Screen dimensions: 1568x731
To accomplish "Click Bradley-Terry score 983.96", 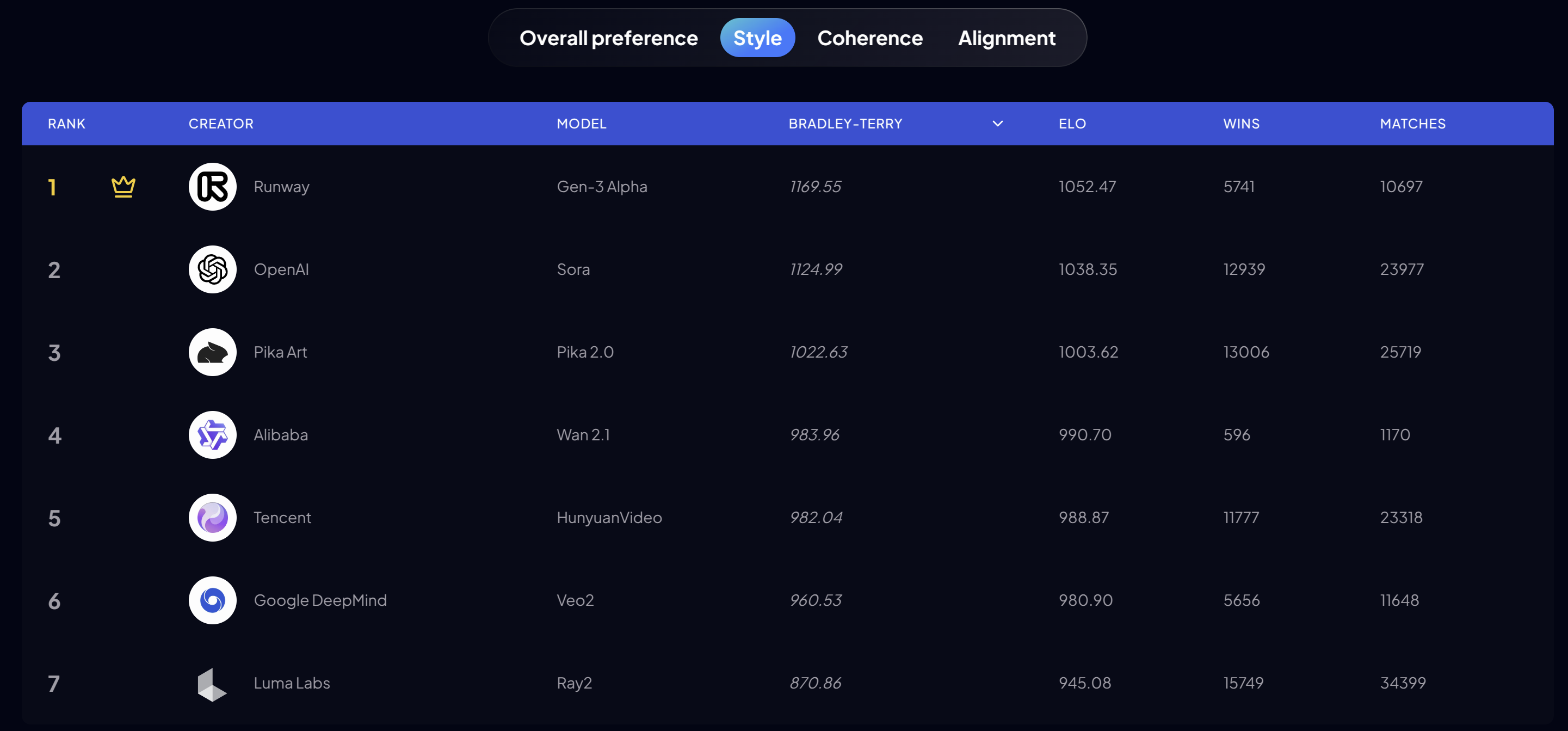I will (814, 435).
